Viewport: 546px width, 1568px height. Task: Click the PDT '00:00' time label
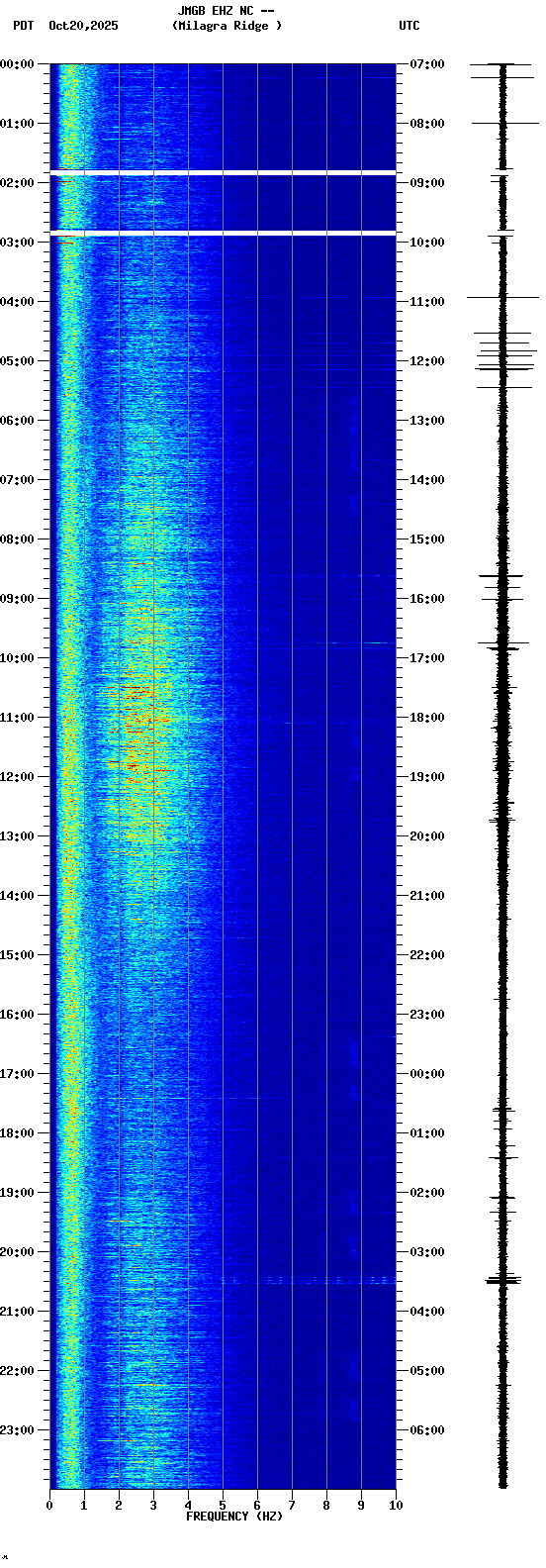coord(17,64)
